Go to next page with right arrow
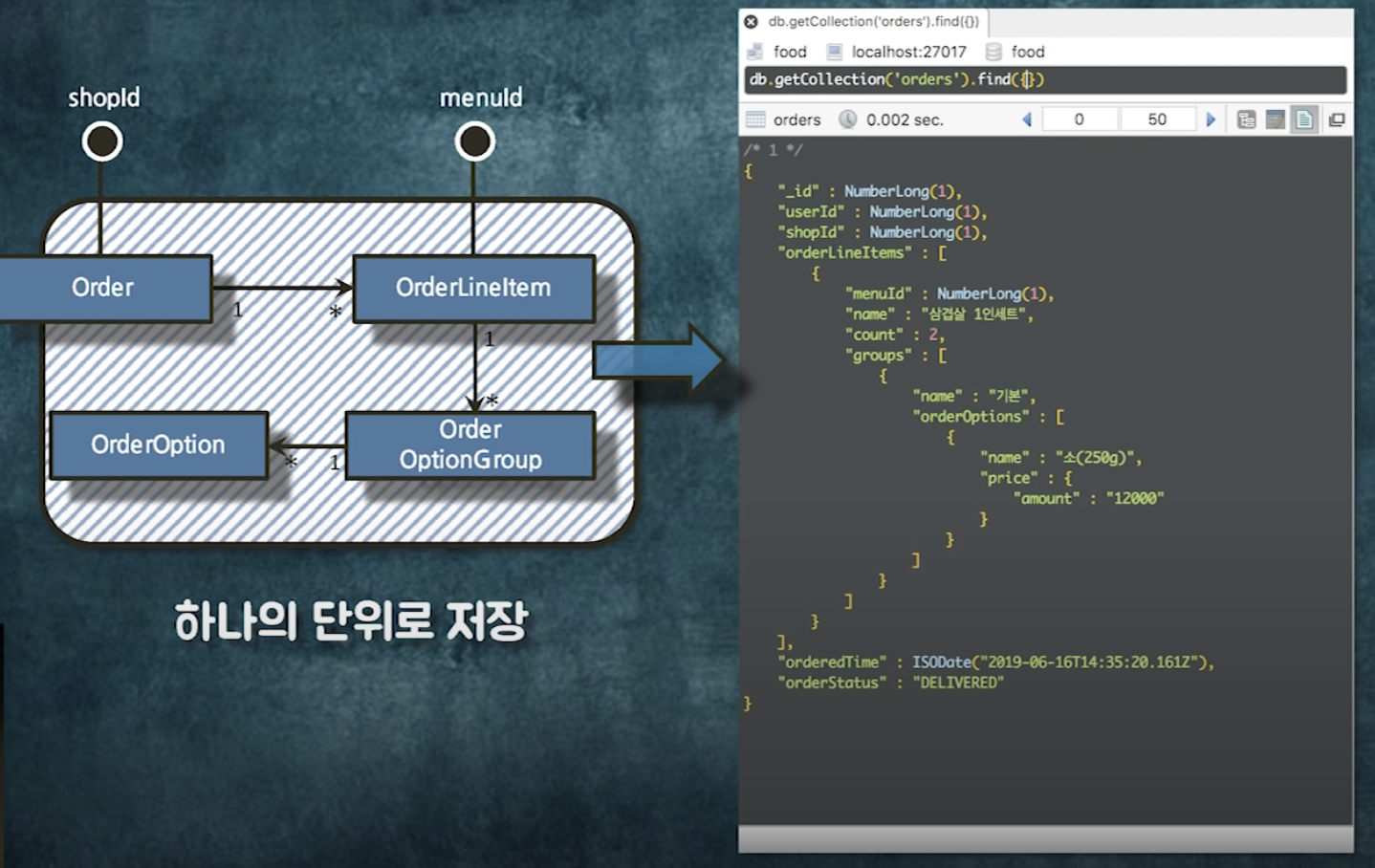This screenshot has height=868, width=1375. pos(1211,119)
